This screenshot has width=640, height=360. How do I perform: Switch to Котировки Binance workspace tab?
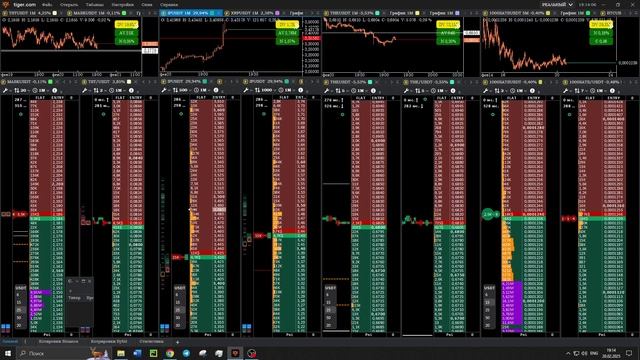[58, 341]
